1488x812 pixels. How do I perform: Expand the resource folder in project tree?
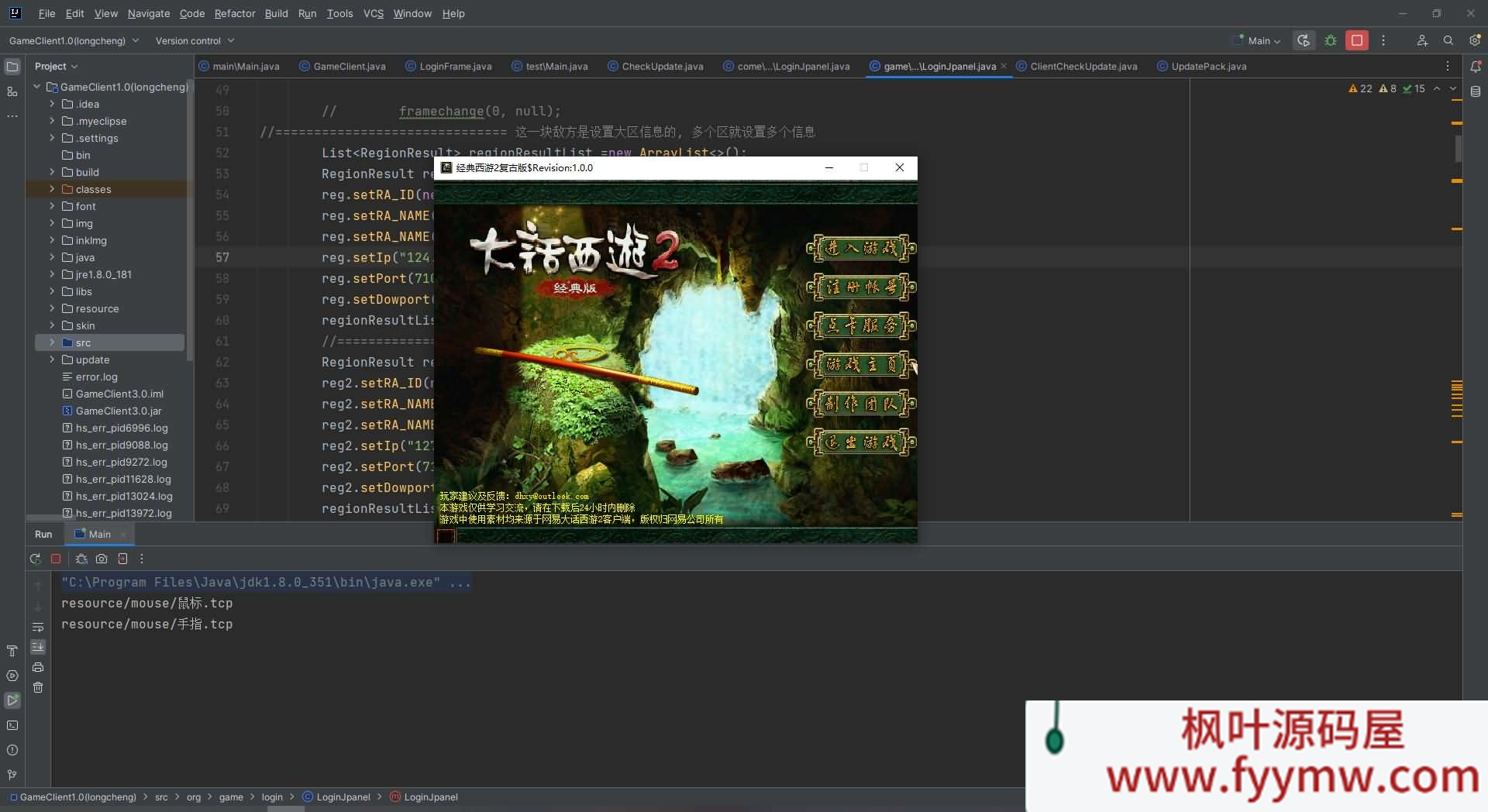tap(52, 308)
